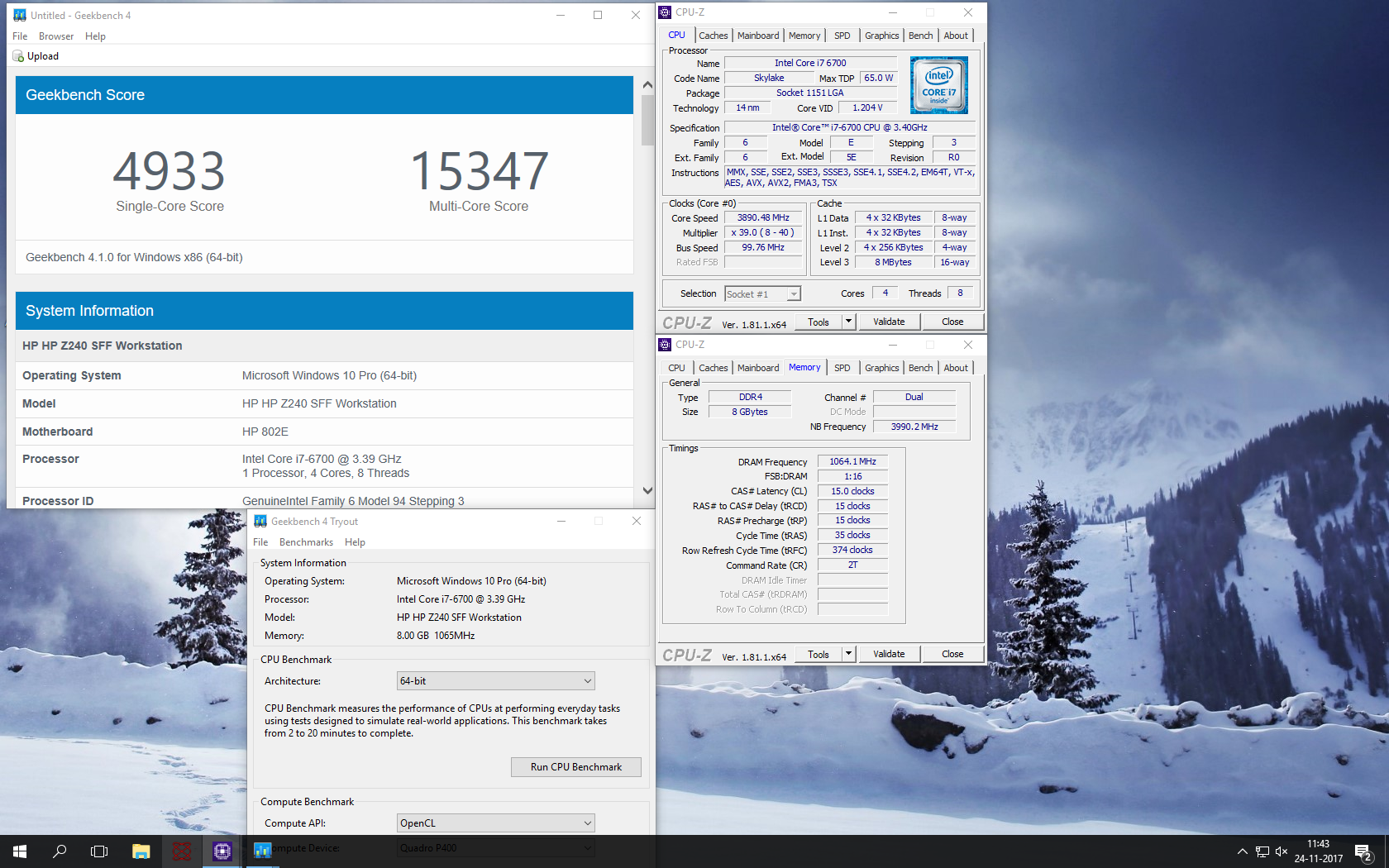Open Task View on the taskbar
This screenshot has height=868, width=1389.
[x=99, y=851]
